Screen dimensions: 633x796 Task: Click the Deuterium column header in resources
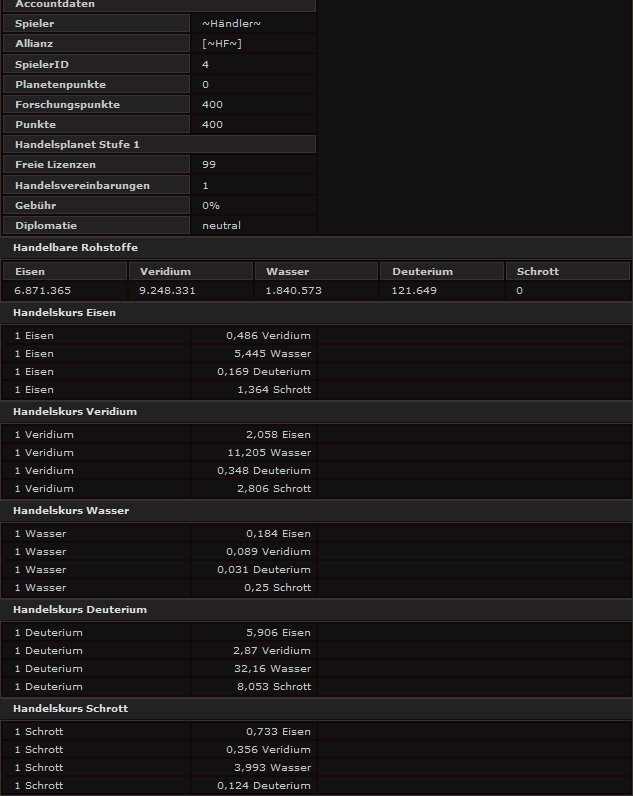point(422,271)
